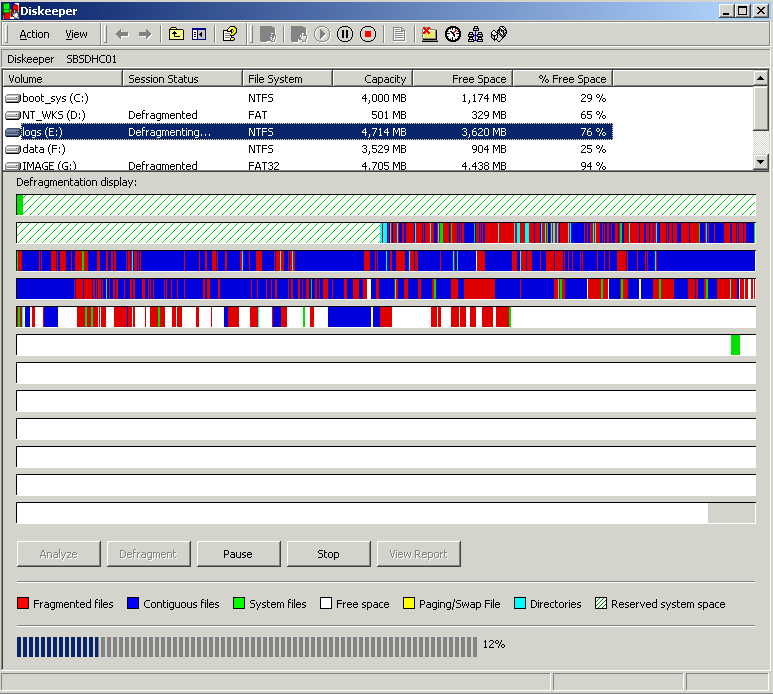The height and width of the screenshot is (694, 773).
Task: Click the greyed Analyze volume toolbar icon
Action: pos(268,35)
